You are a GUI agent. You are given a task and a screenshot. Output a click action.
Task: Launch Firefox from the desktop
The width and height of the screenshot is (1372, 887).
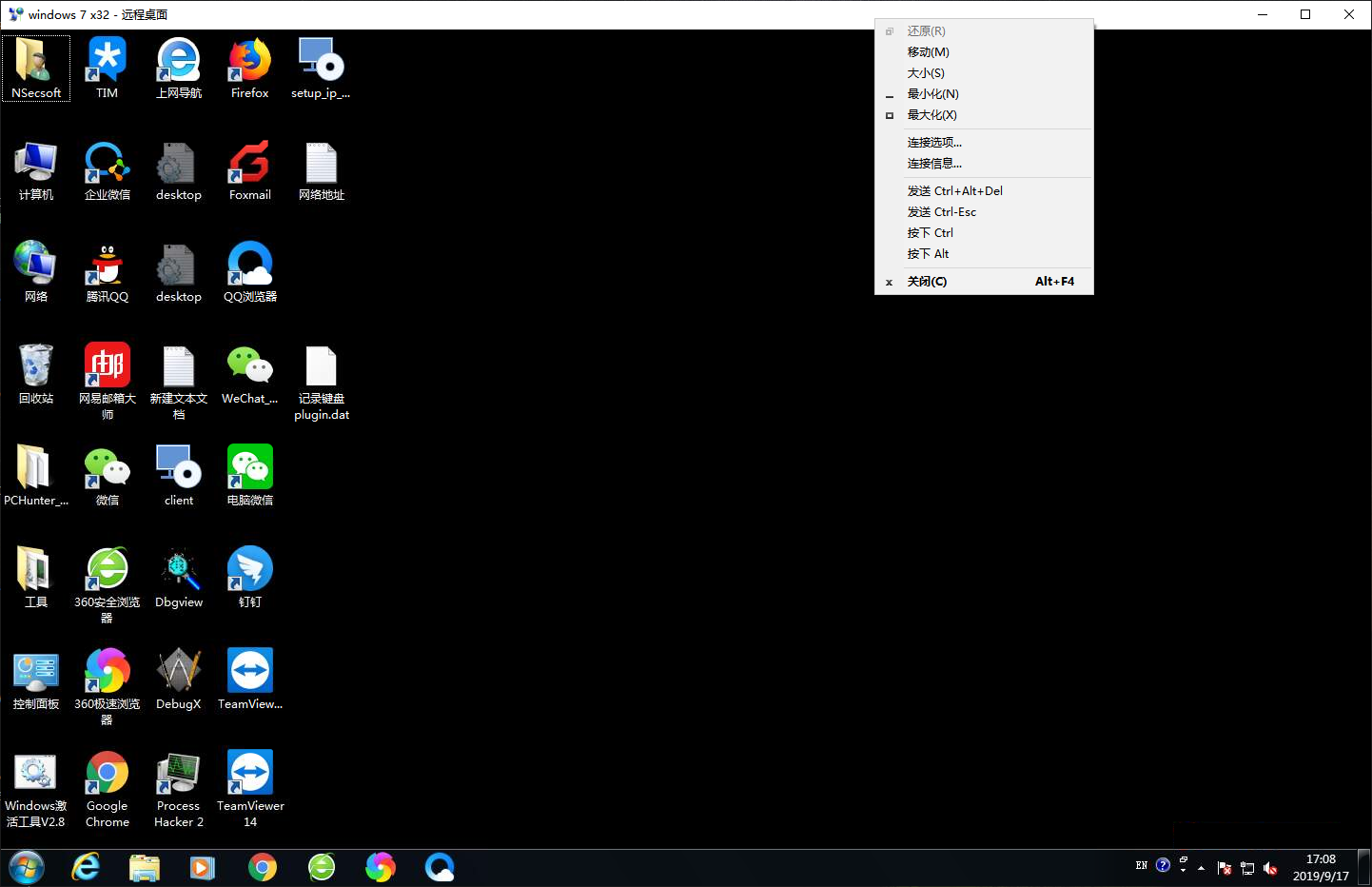pyautogui.click(x=250, y=68)
